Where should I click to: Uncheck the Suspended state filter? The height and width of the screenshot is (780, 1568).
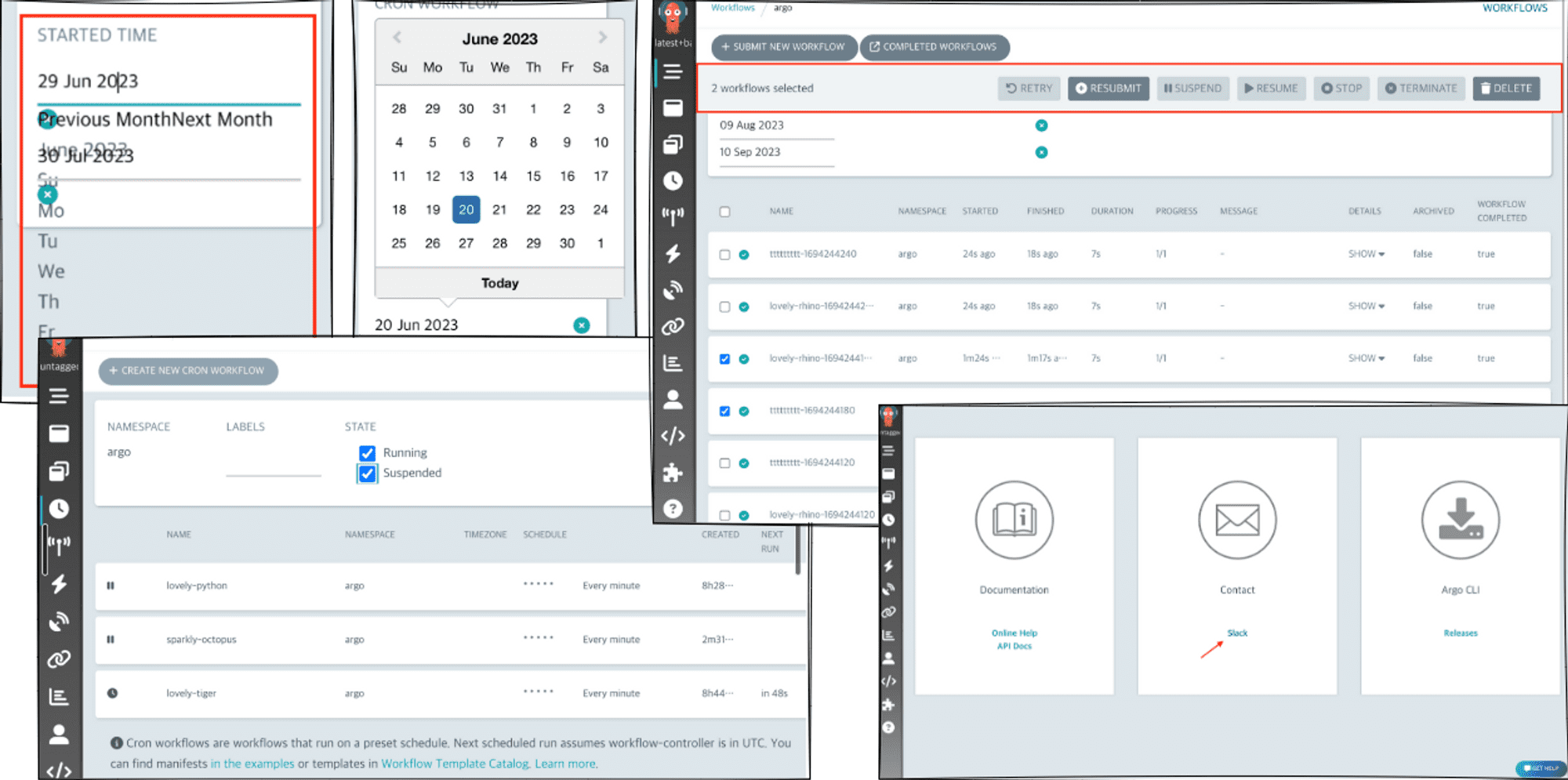pyautogui.click(x=367, y=473)
